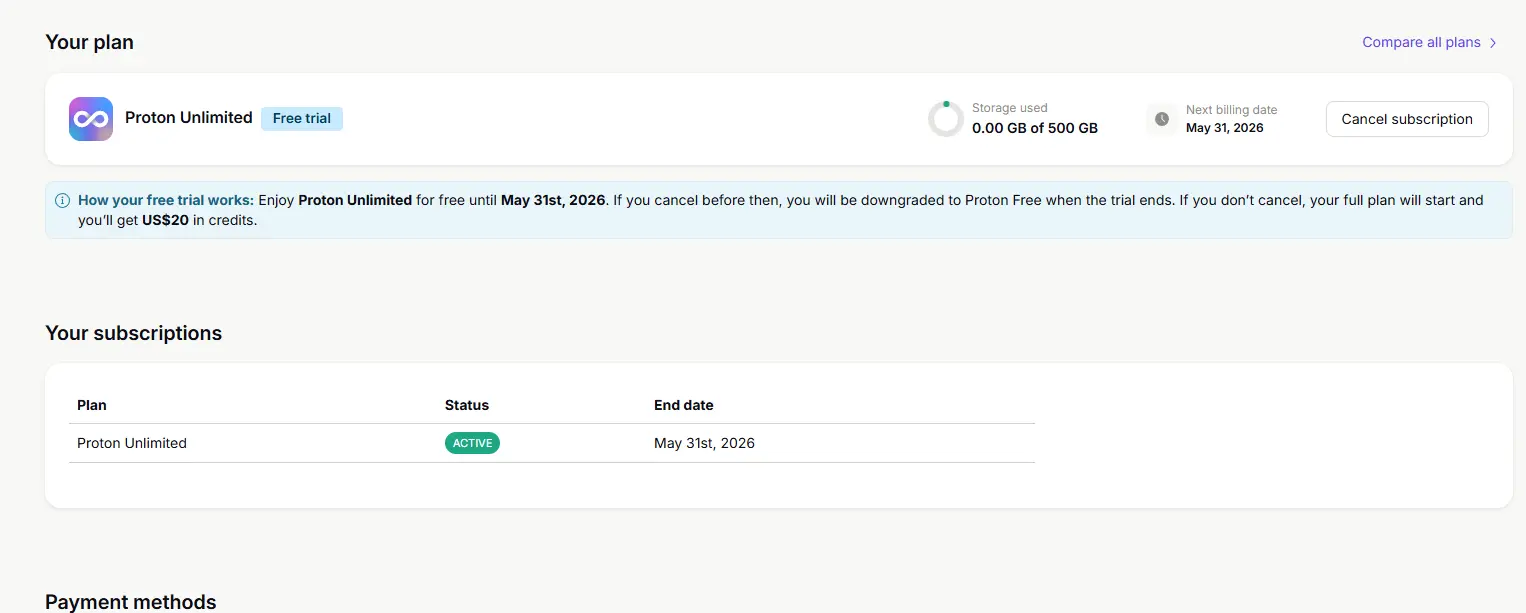
Task: Click the storage usage ring indicator
Action: click(x=945, y=119)
